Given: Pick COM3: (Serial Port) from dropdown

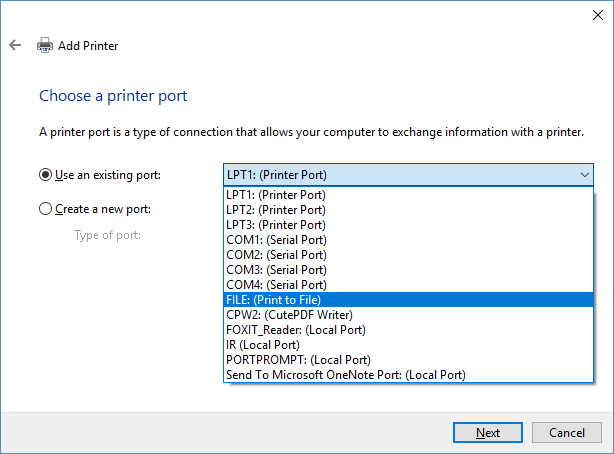Looking at the screenshot, I should pyautogui.click(x=276, y=270).
